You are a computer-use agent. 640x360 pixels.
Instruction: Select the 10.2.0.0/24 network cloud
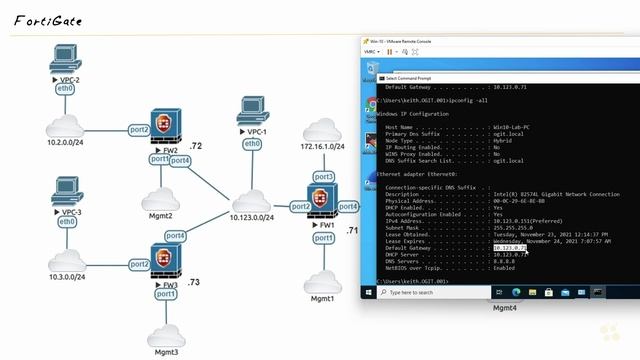[65, 126]
